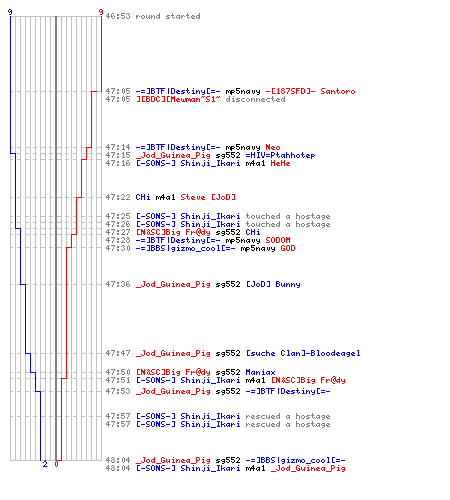
Task: Click player name Santoro at 47:05
Action: point(338,91)
